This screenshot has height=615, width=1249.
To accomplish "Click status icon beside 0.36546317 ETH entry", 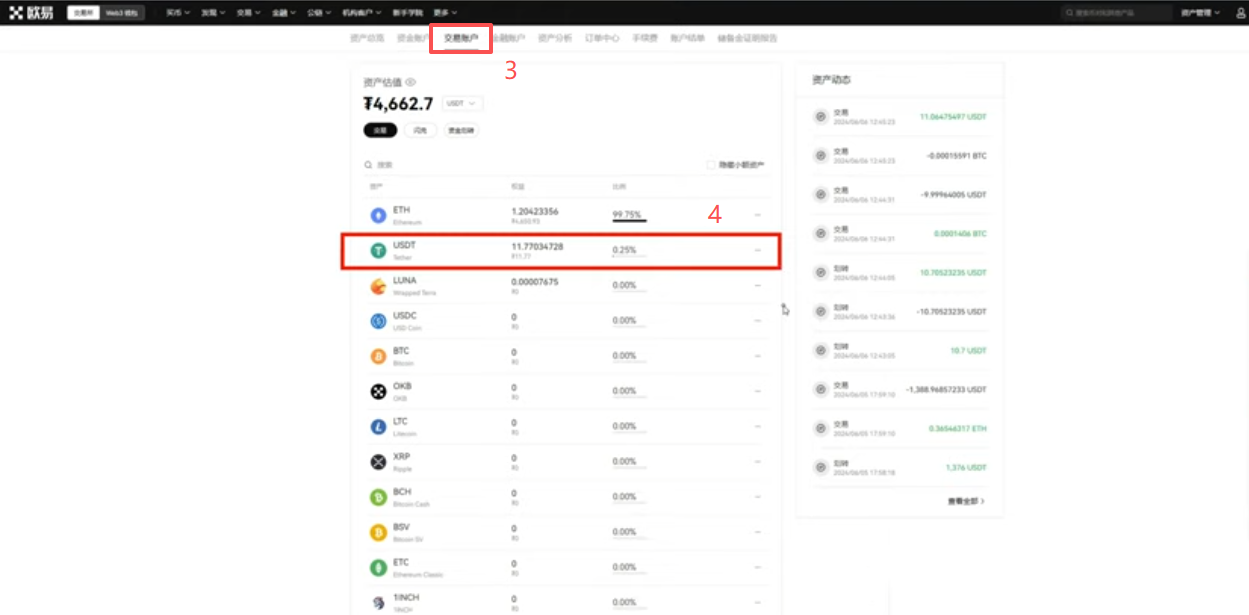I will click(821, 428).
